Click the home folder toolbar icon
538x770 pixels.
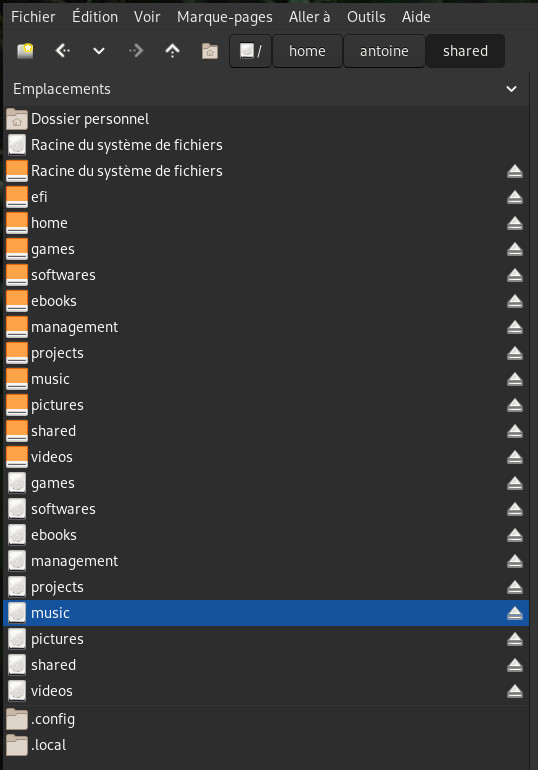pyautogui.click(x=210, y=51)
